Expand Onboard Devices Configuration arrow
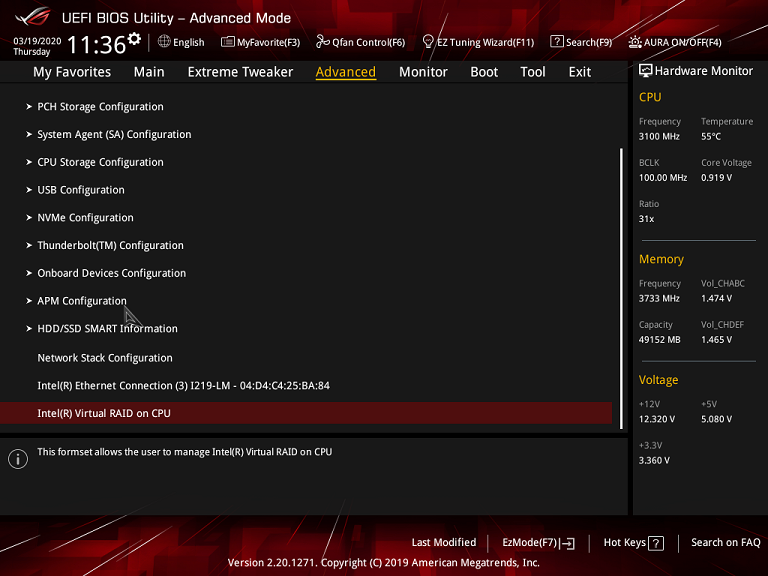 [29, 273]
